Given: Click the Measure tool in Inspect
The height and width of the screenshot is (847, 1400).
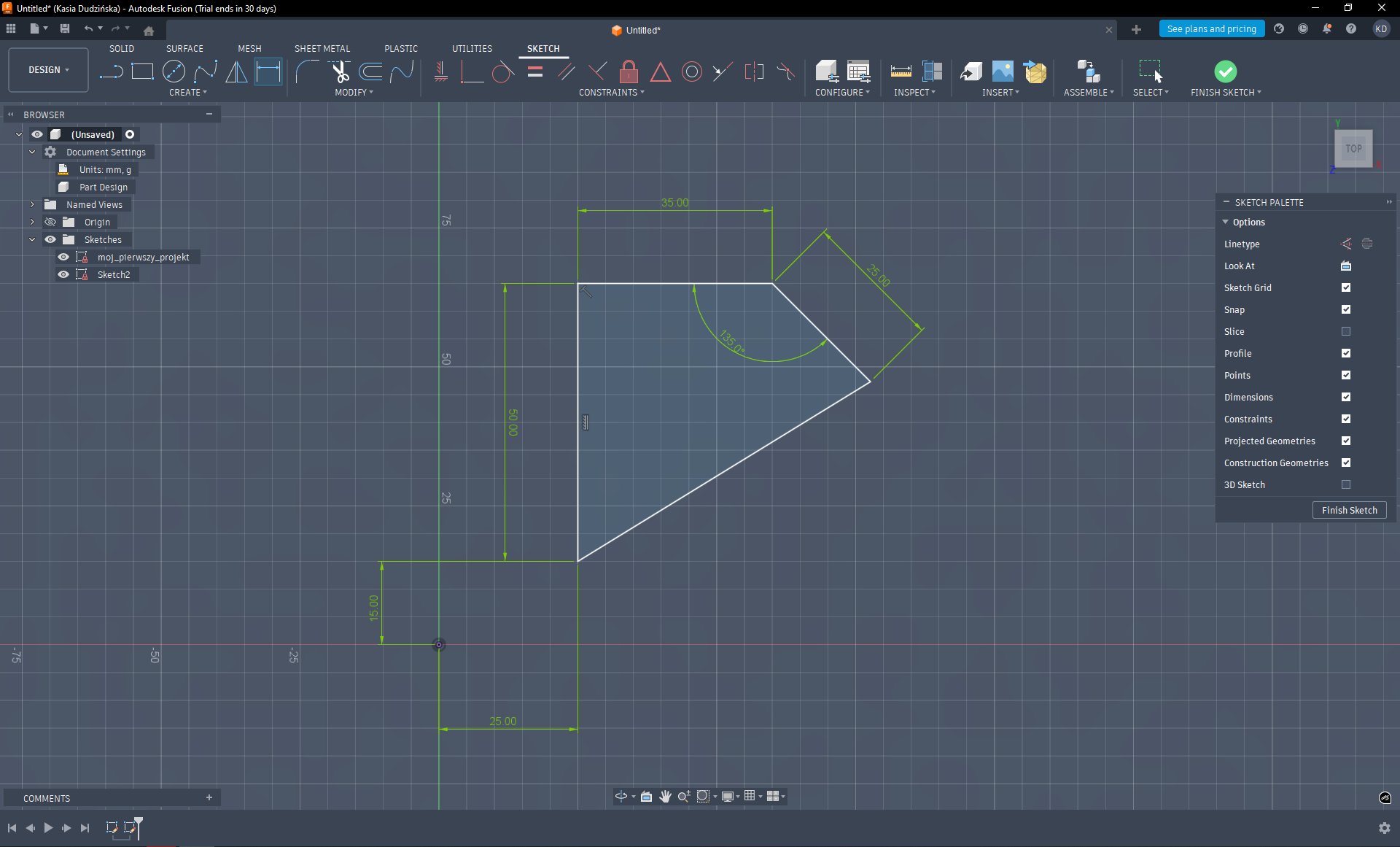Looking at the screenshot, I should pos(901,71).
